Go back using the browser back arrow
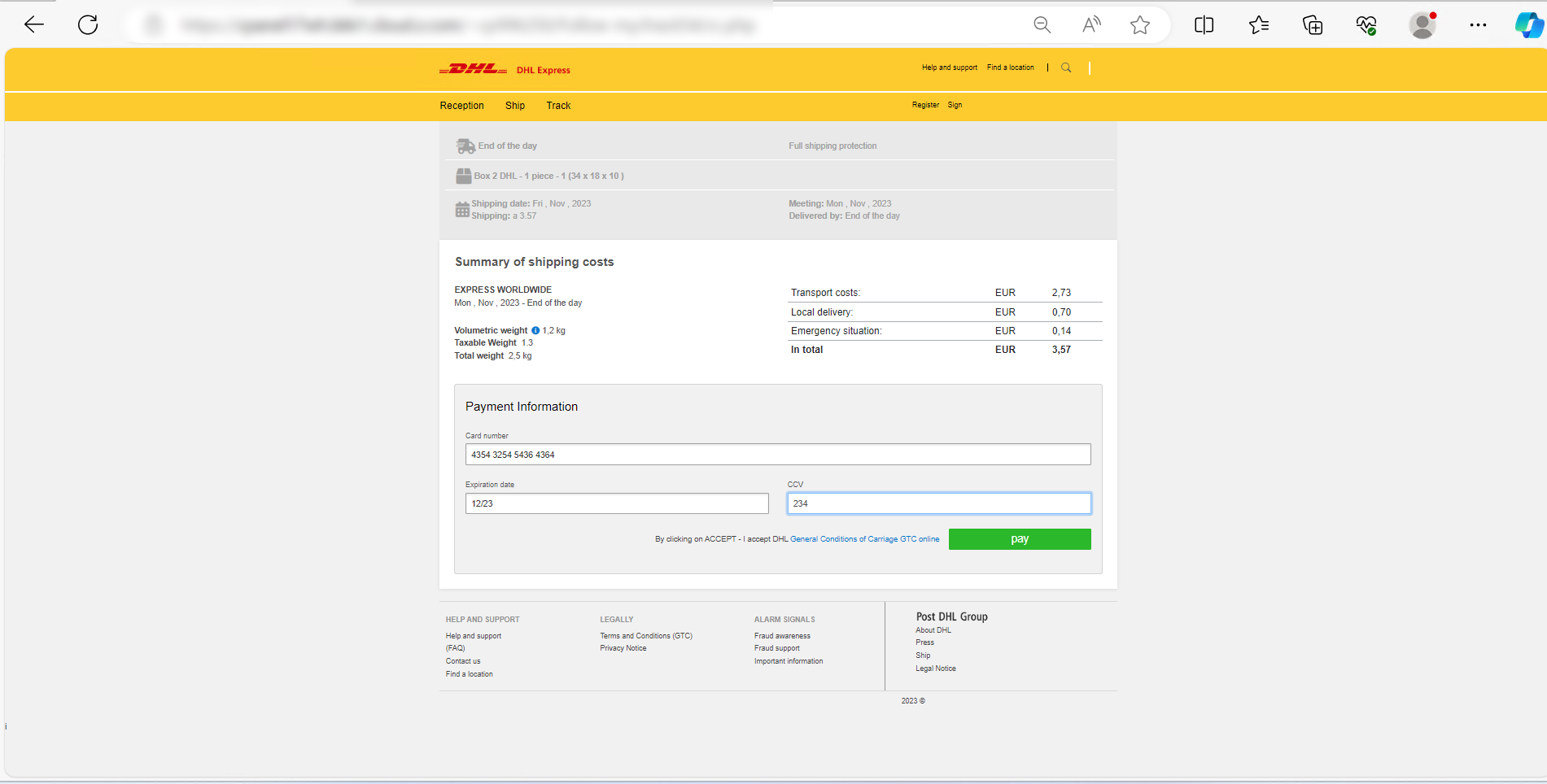The width and height of the screenshot is (1547, 784). [x=34, y=25]
